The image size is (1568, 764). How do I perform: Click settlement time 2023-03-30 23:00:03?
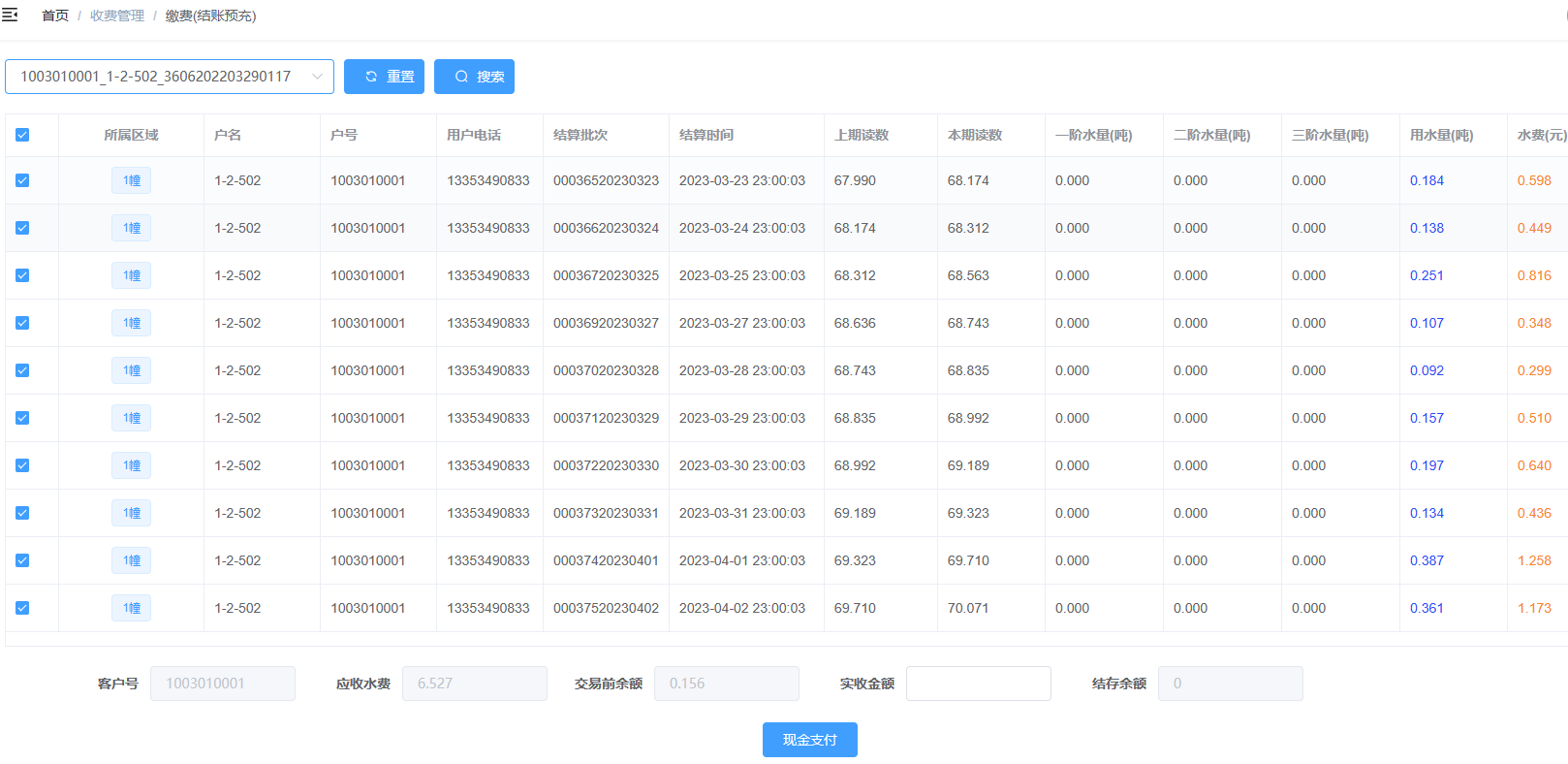point(742,465)
